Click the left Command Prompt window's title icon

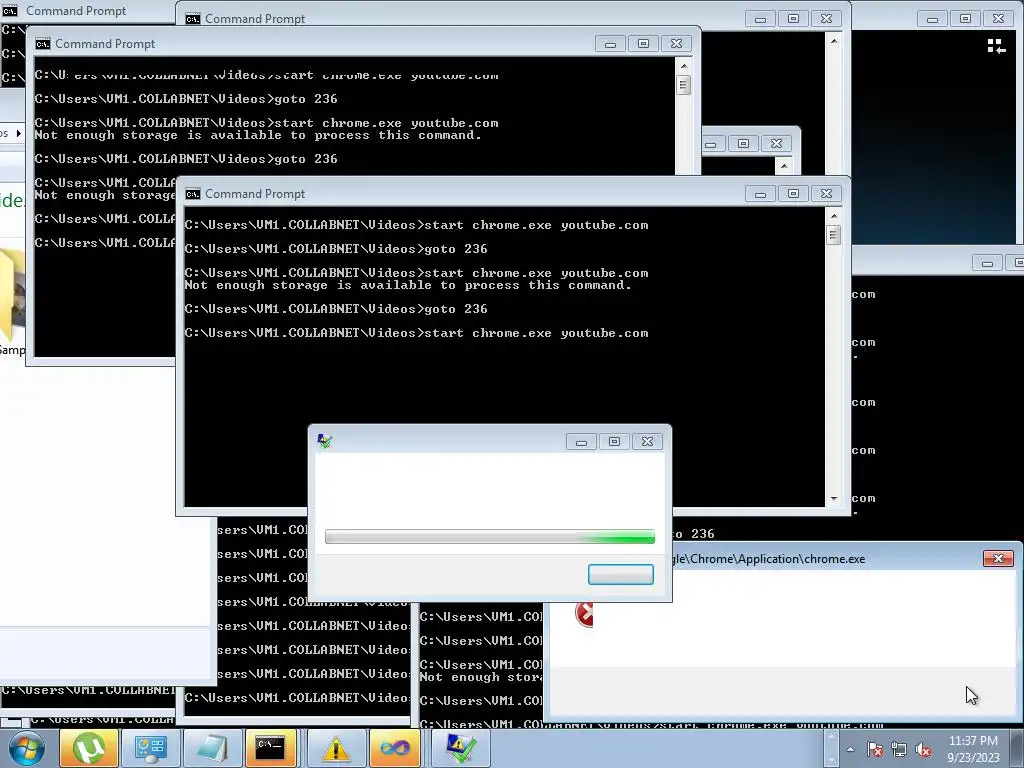(x=42, y=44)
